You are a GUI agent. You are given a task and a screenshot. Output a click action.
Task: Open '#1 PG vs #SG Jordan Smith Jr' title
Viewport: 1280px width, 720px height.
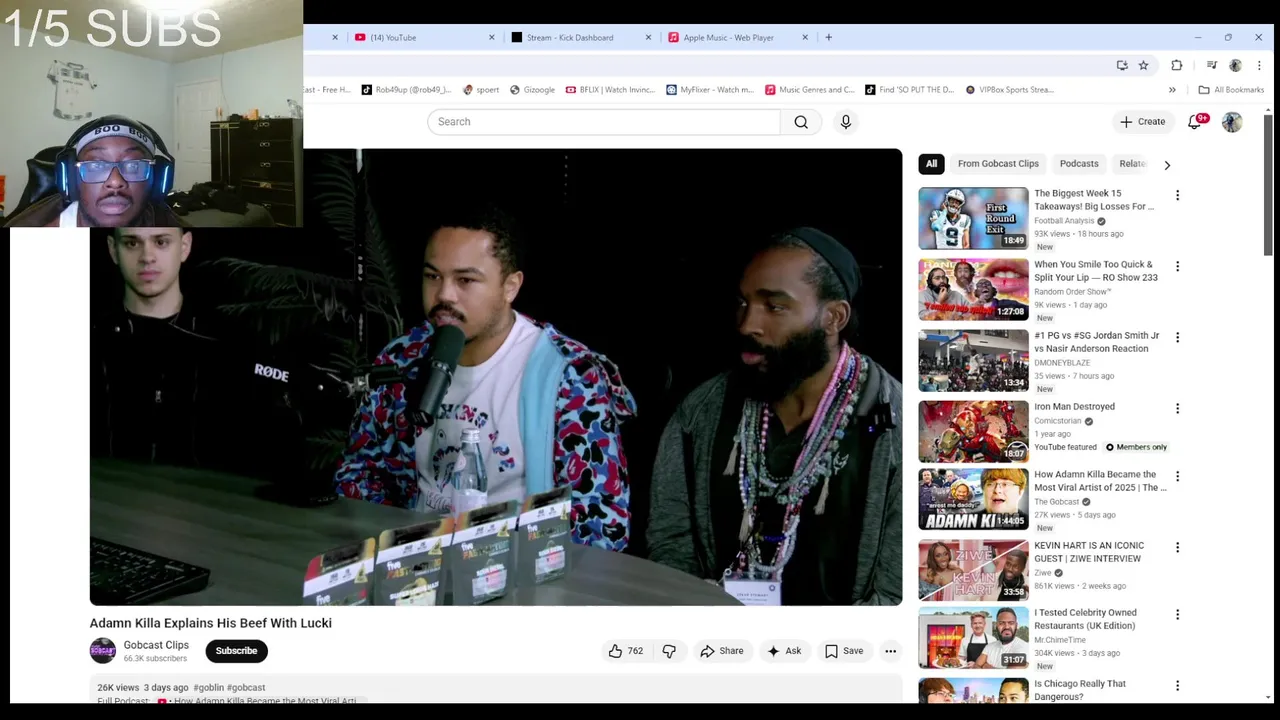[1097, 342]
